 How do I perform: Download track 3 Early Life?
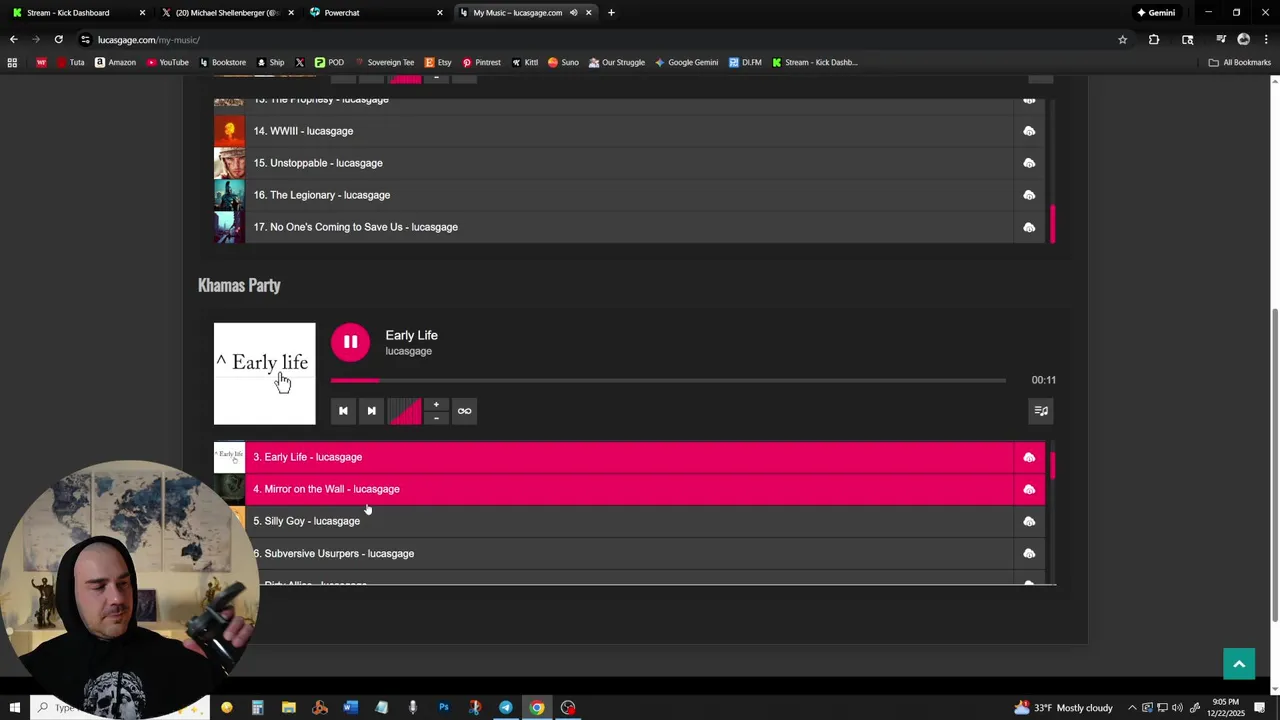click(1029, 457)
